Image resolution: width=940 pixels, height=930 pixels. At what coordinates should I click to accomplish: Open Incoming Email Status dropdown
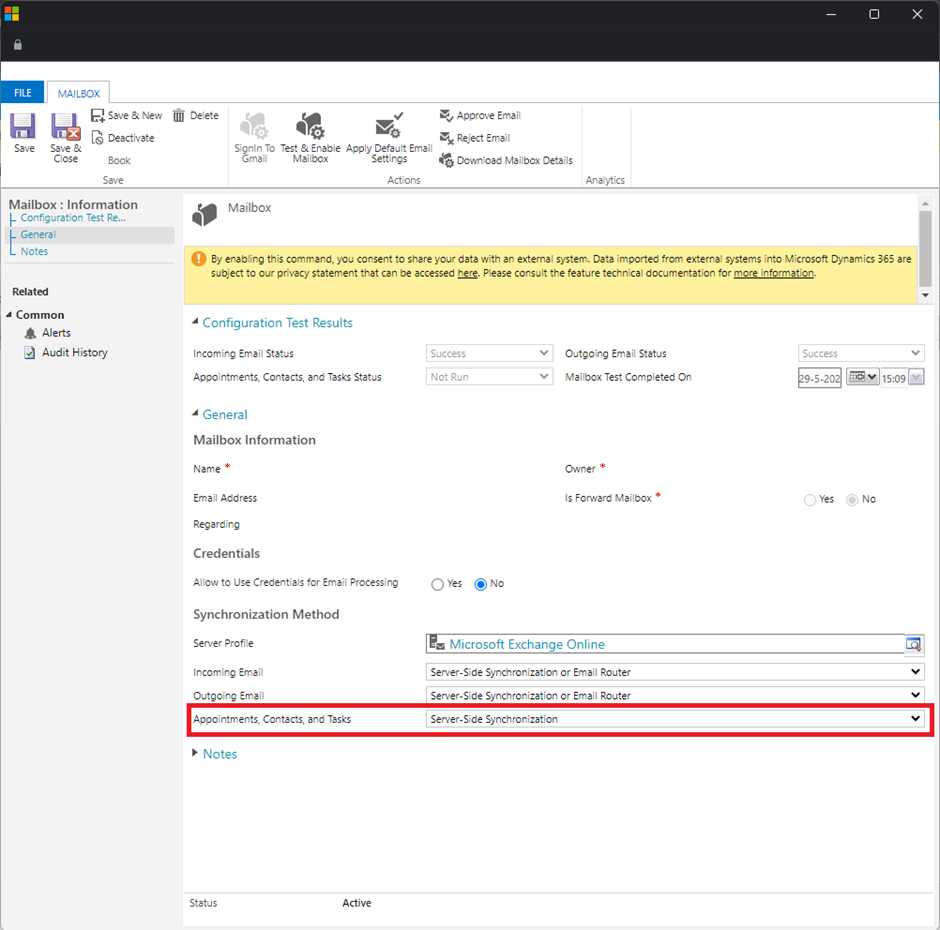489,353
